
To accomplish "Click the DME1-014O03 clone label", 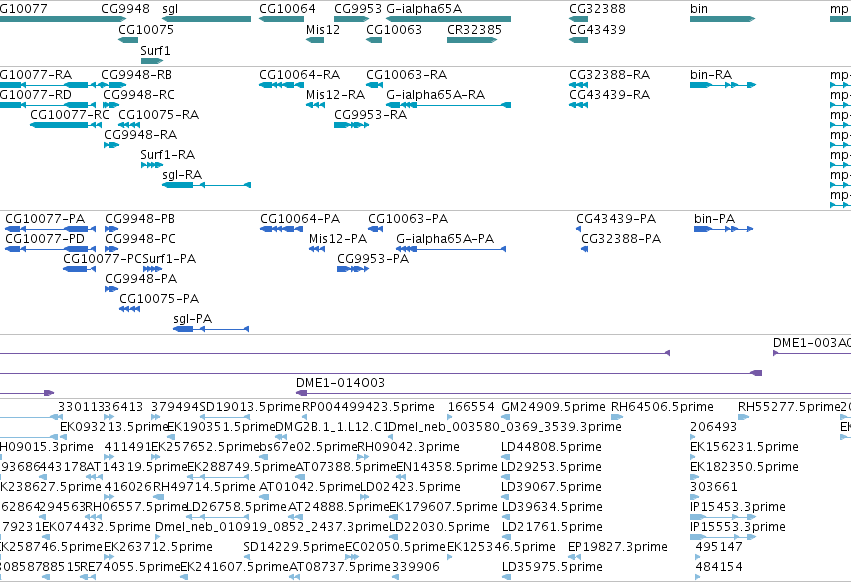I will pos(340,383).
